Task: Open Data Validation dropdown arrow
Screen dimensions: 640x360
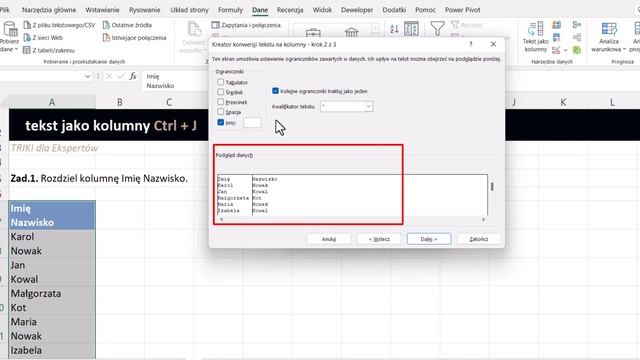Action: tap(566, 50)
